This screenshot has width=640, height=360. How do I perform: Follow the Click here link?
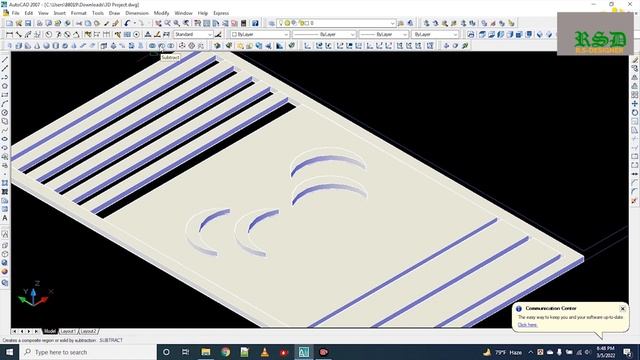click(x=527, y=325)
